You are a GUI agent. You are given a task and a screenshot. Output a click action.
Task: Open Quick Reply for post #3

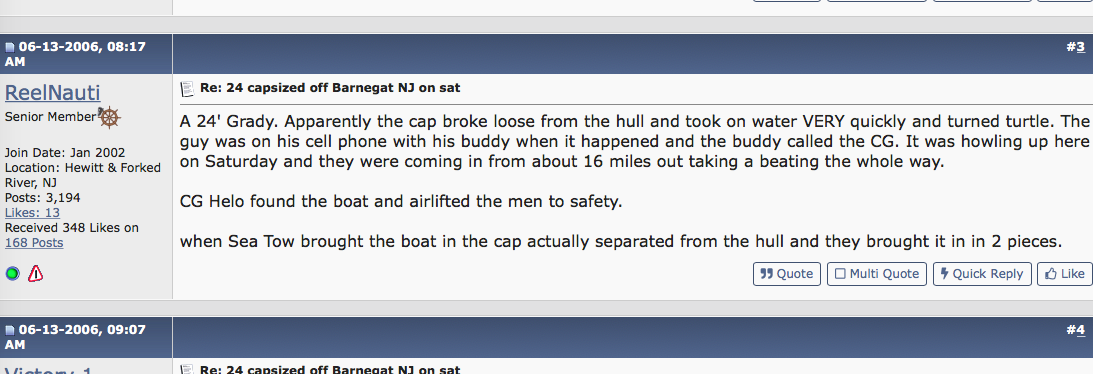coord(981,274)
